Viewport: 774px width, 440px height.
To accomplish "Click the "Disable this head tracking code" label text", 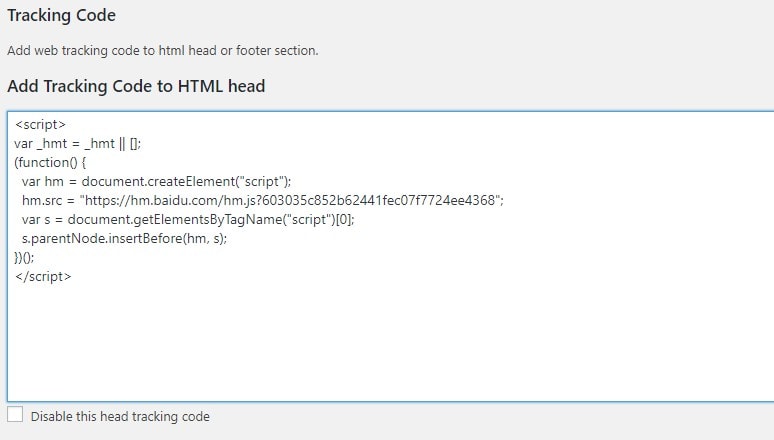I will coord(120,416).
